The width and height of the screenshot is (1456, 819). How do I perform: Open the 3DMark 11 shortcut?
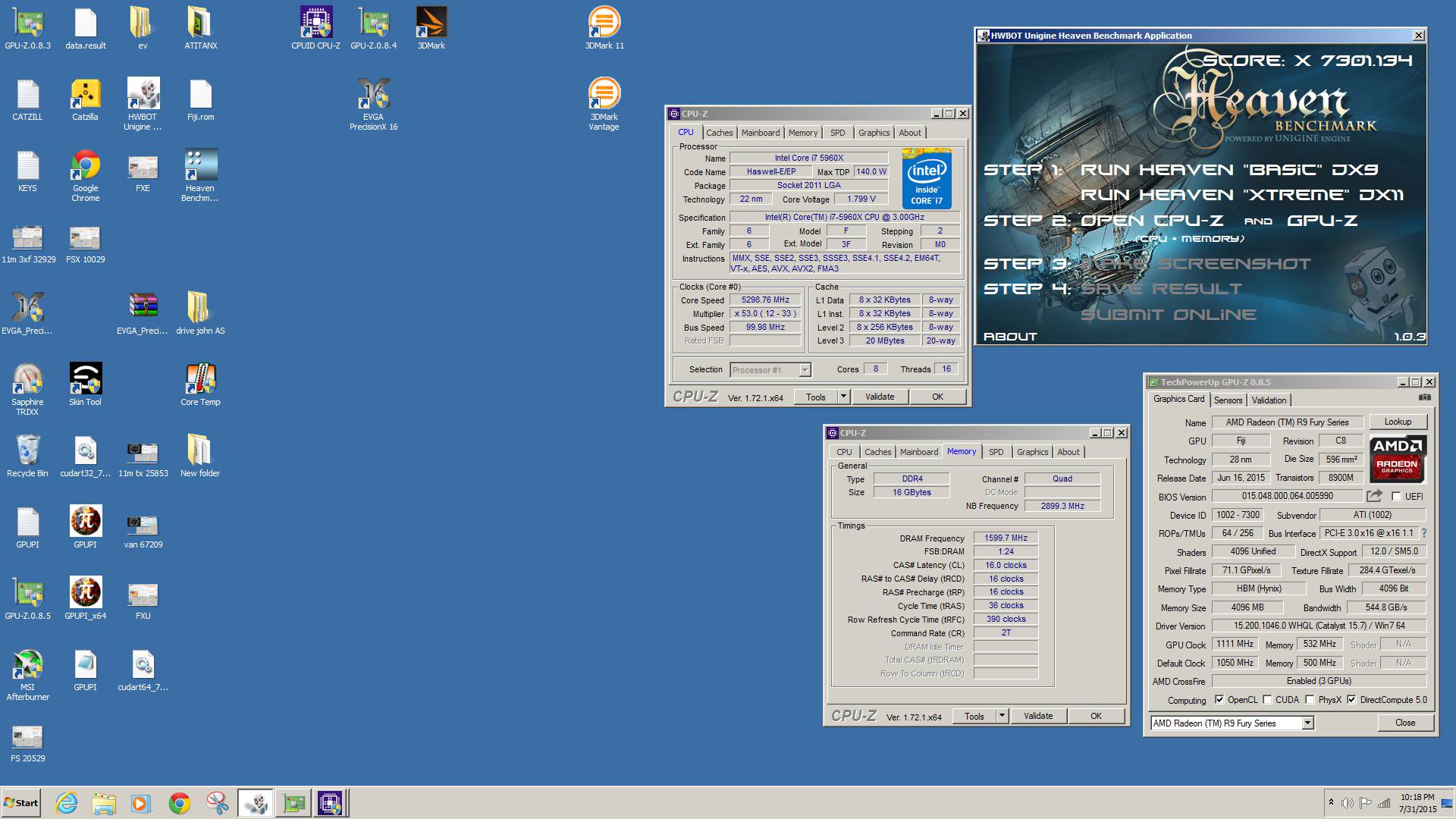coord(604,29)
